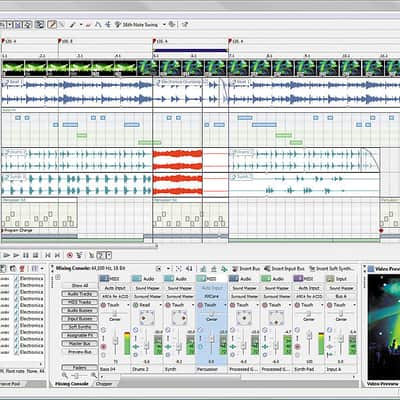The height and width of the screenshot is (400, 400).
Task: Open the Paint tool options dropdown arrow
Action: point(80,24)
